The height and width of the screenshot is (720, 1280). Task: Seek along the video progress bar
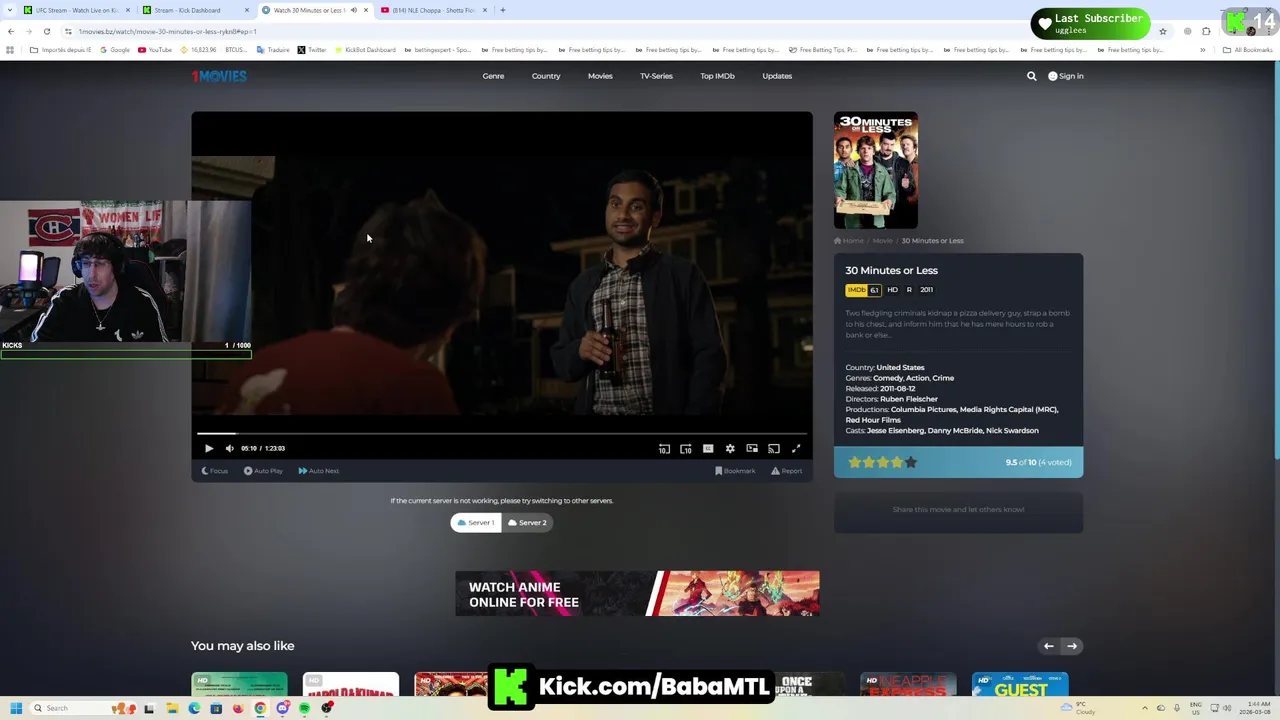[x=502, y=433]
